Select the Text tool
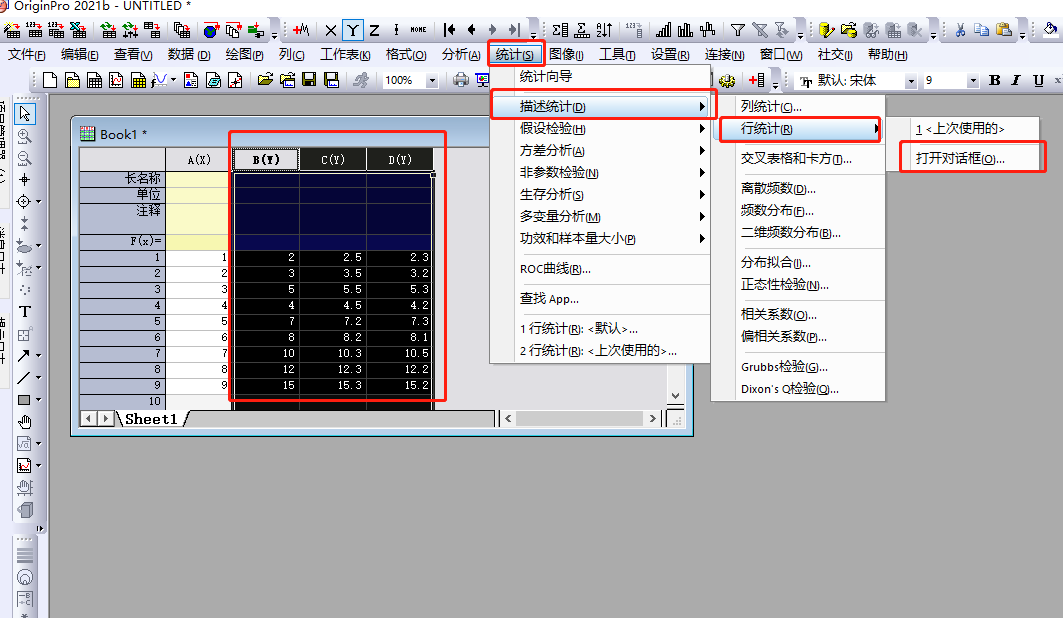Image resolution: width=1063 pixels, height=618 pixels. click(25, 312)
